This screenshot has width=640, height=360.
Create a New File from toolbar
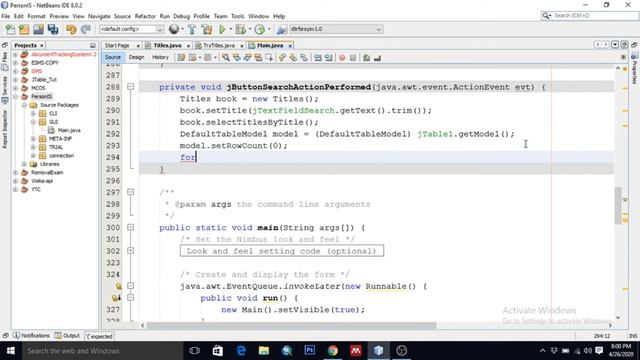click(x=10, y=29)
